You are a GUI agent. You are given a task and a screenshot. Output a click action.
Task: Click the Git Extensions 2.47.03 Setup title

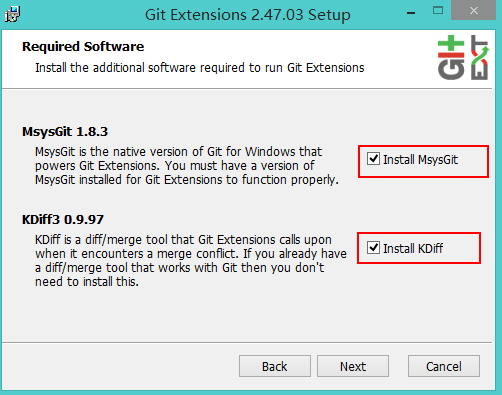[x=248, y=15]
